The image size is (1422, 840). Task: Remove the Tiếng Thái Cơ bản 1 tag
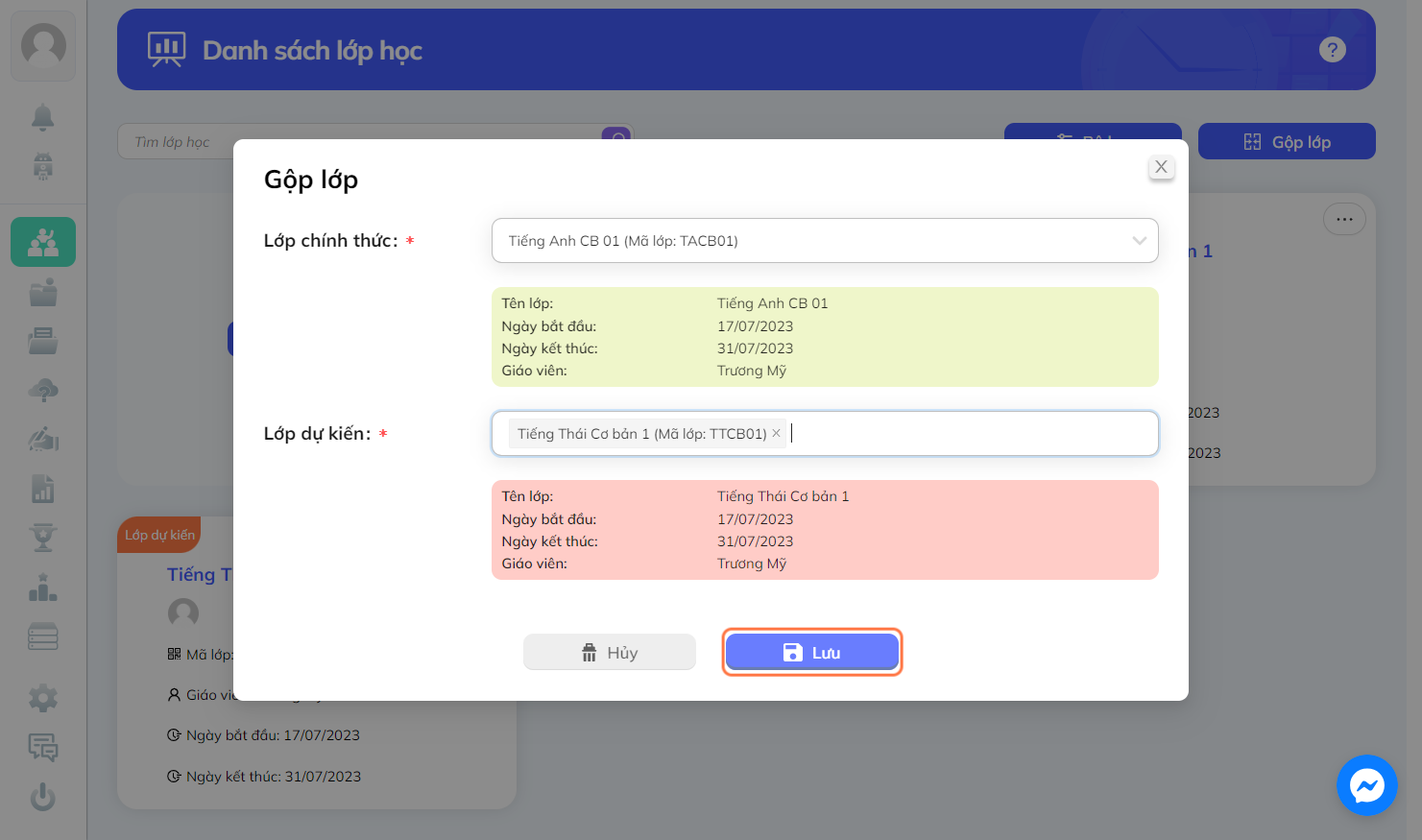click(776, 434)
